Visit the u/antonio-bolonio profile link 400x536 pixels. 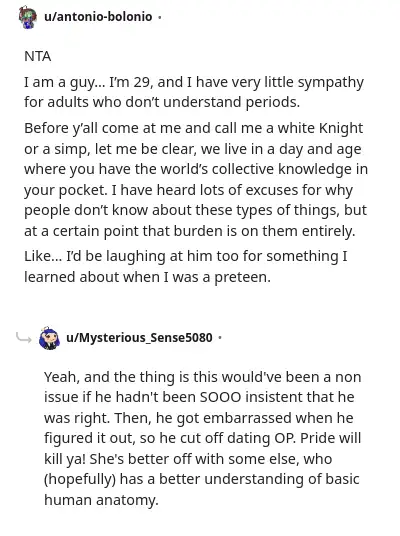(x=98, y=16)
